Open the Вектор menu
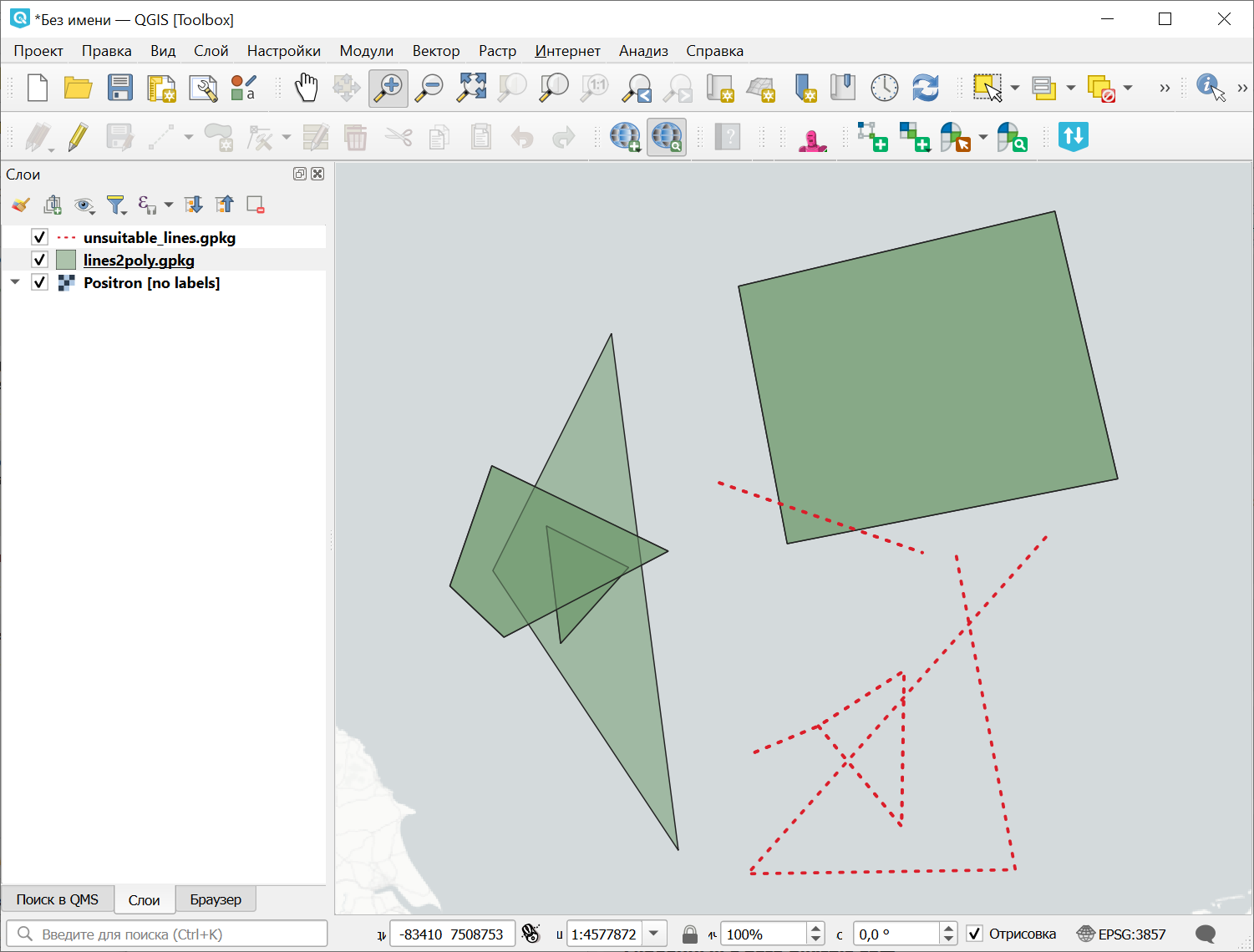 435,51
